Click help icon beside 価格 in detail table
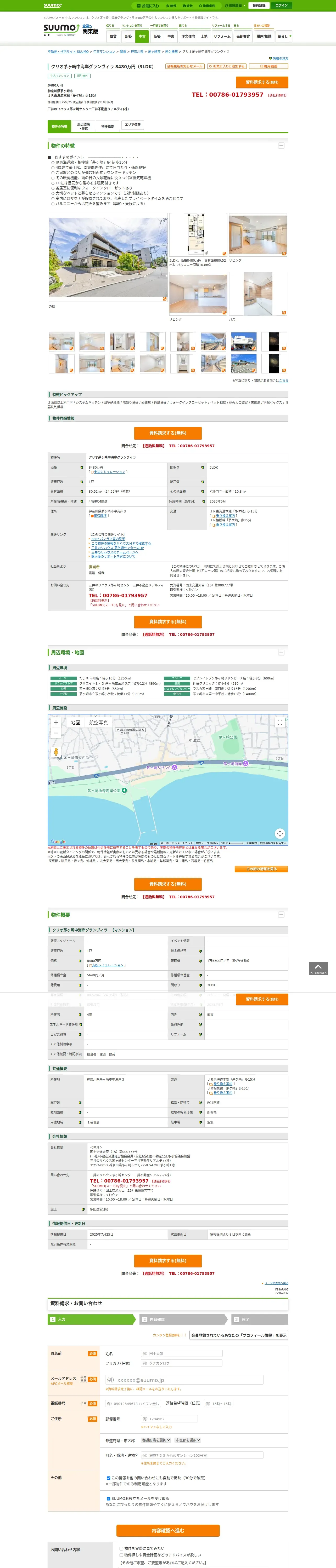Image resolution: width=336 pixels, height=1568 pixels. point(82,468)
